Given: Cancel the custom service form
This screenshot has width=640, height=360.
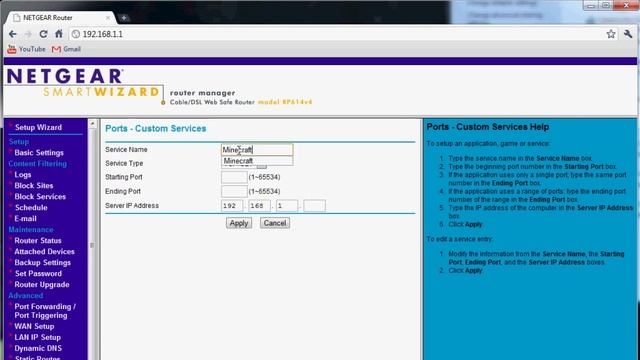Looking at the screenshot, I should 275,223.
